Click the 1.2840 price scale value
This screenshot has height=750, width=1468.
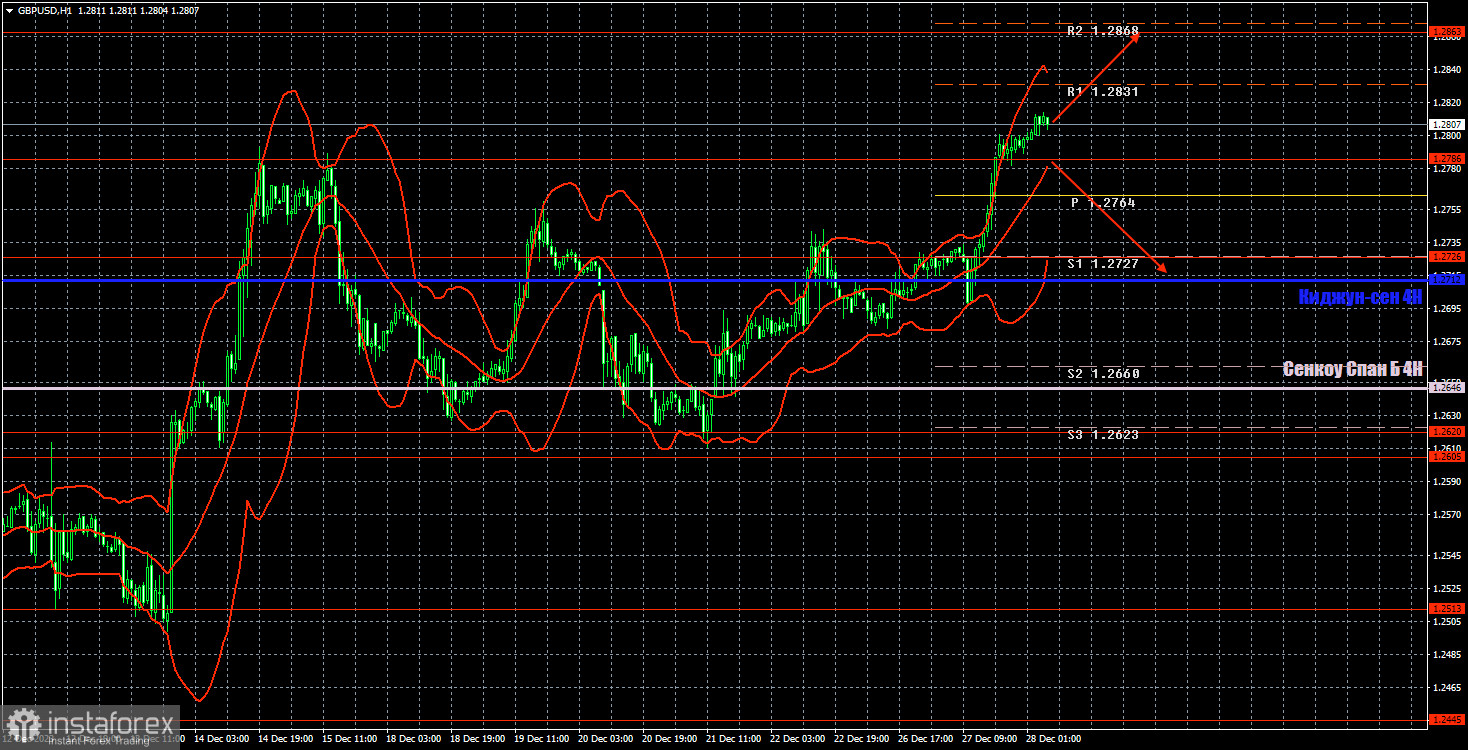[1447, 69]
